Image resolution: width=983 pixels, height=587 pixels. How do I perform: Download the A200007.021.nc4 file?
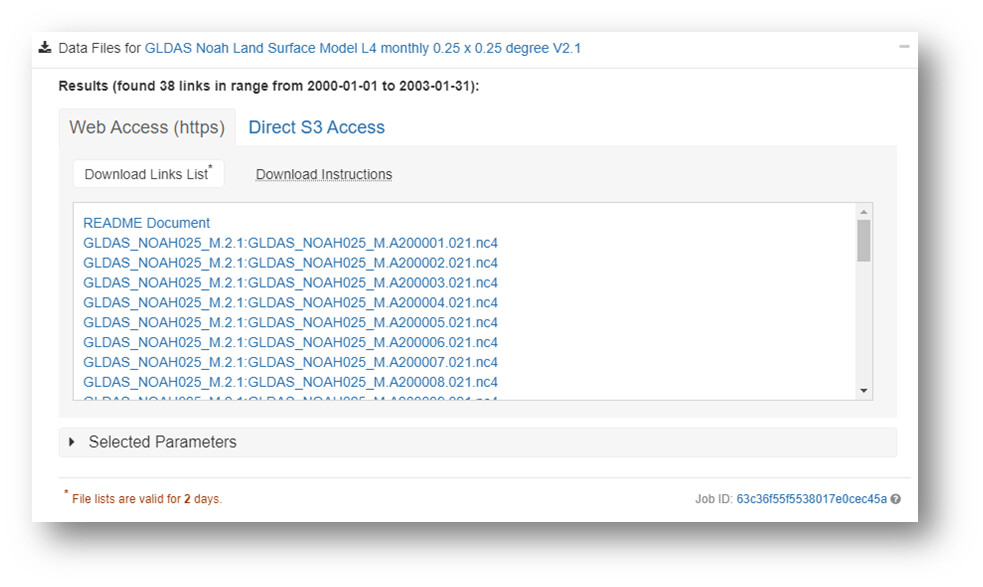pos(290,362)
